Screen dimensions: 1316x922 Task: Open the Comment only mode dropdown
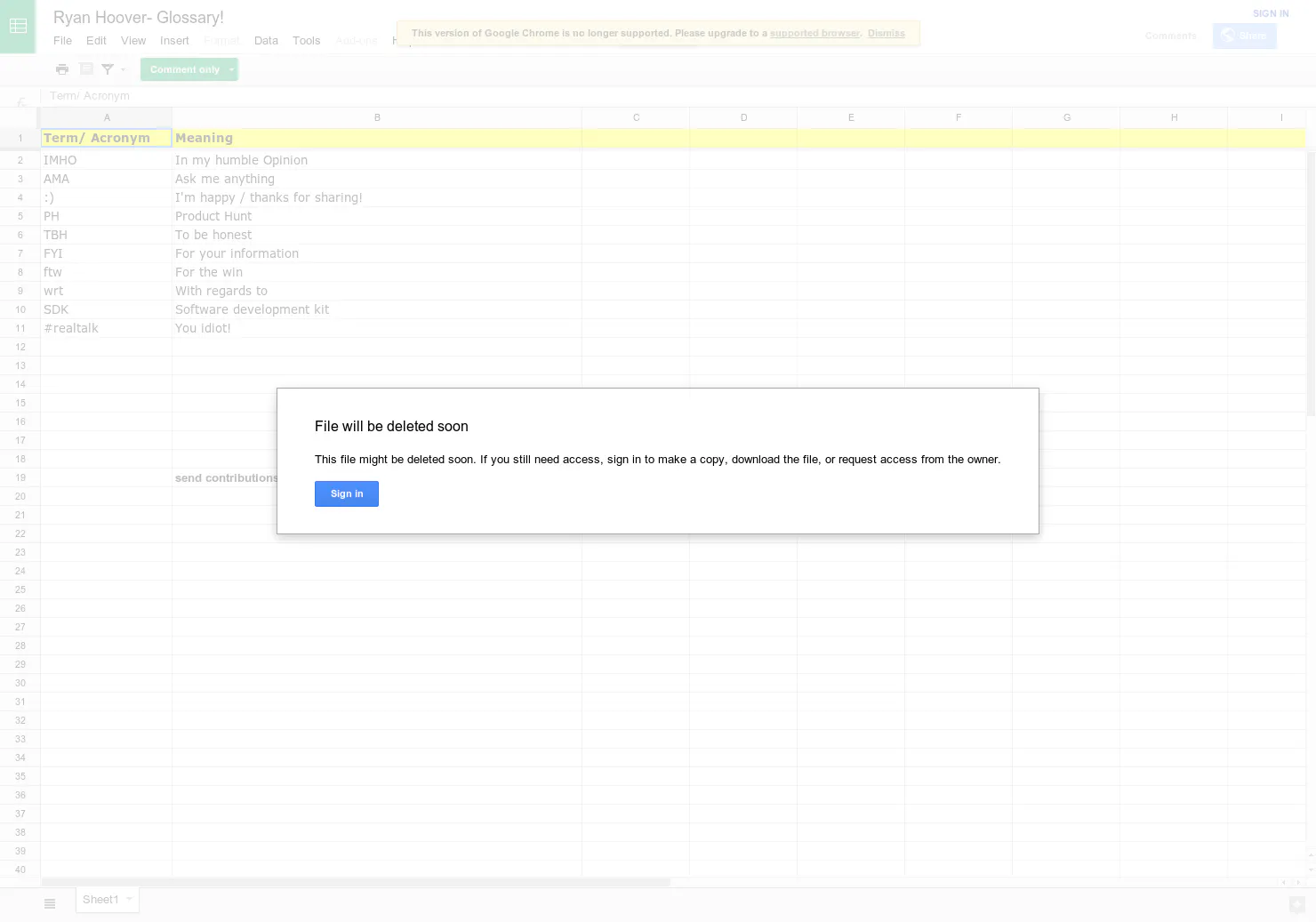(189, 69)
